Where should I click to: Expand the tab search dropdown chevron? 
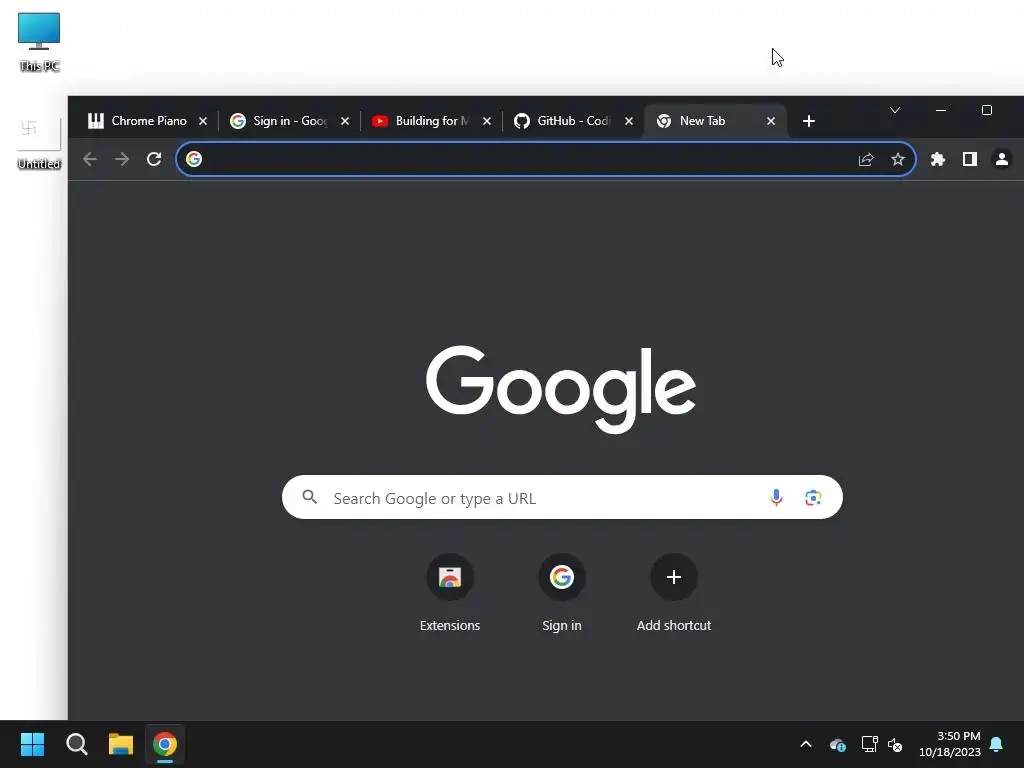(895, 110)
